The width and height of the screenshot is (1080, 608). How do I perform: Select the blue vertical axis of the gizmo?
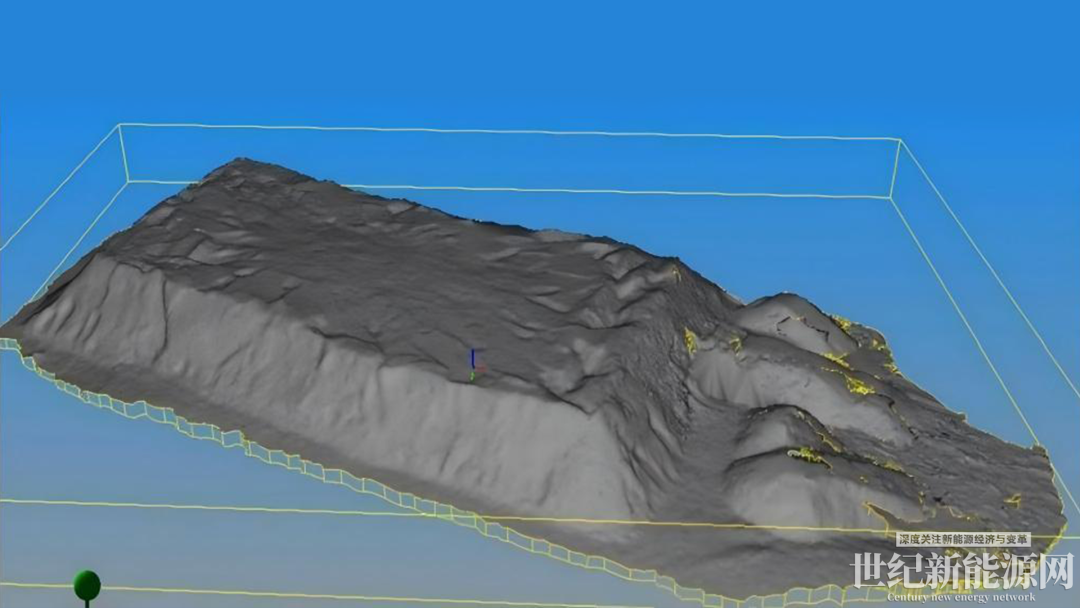pyautogui.click(x=472, y=358)
